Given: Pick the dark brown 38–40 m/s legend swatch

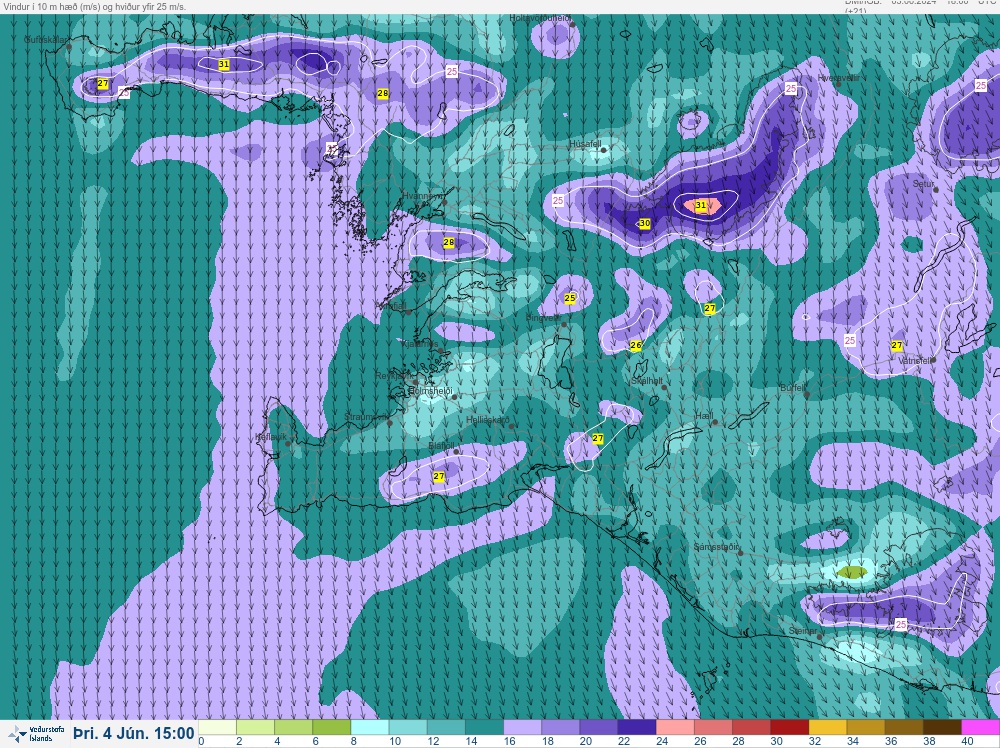Looking at the screenshot, I should (943, 728).
